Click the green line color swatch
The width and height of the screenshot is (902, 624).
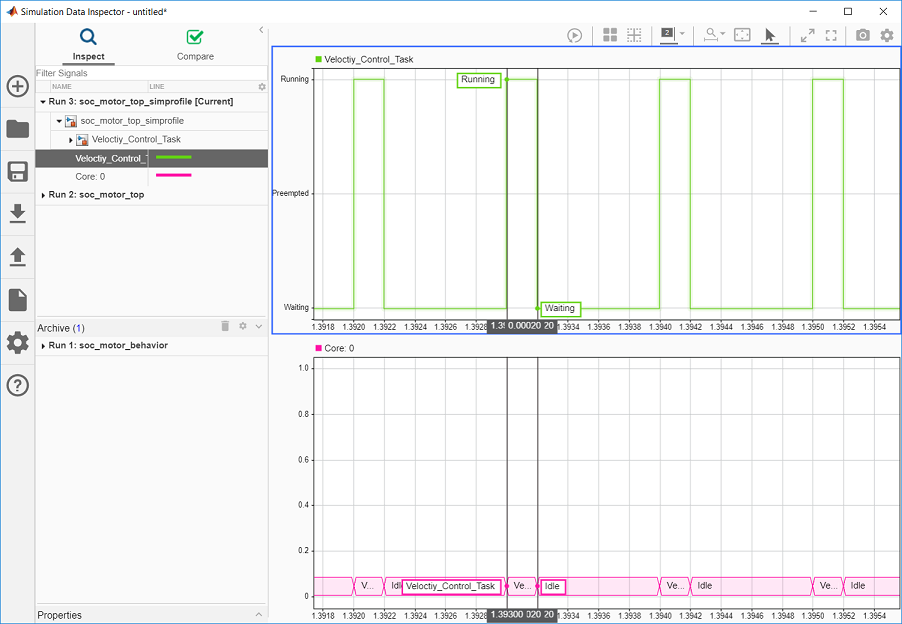173,157
